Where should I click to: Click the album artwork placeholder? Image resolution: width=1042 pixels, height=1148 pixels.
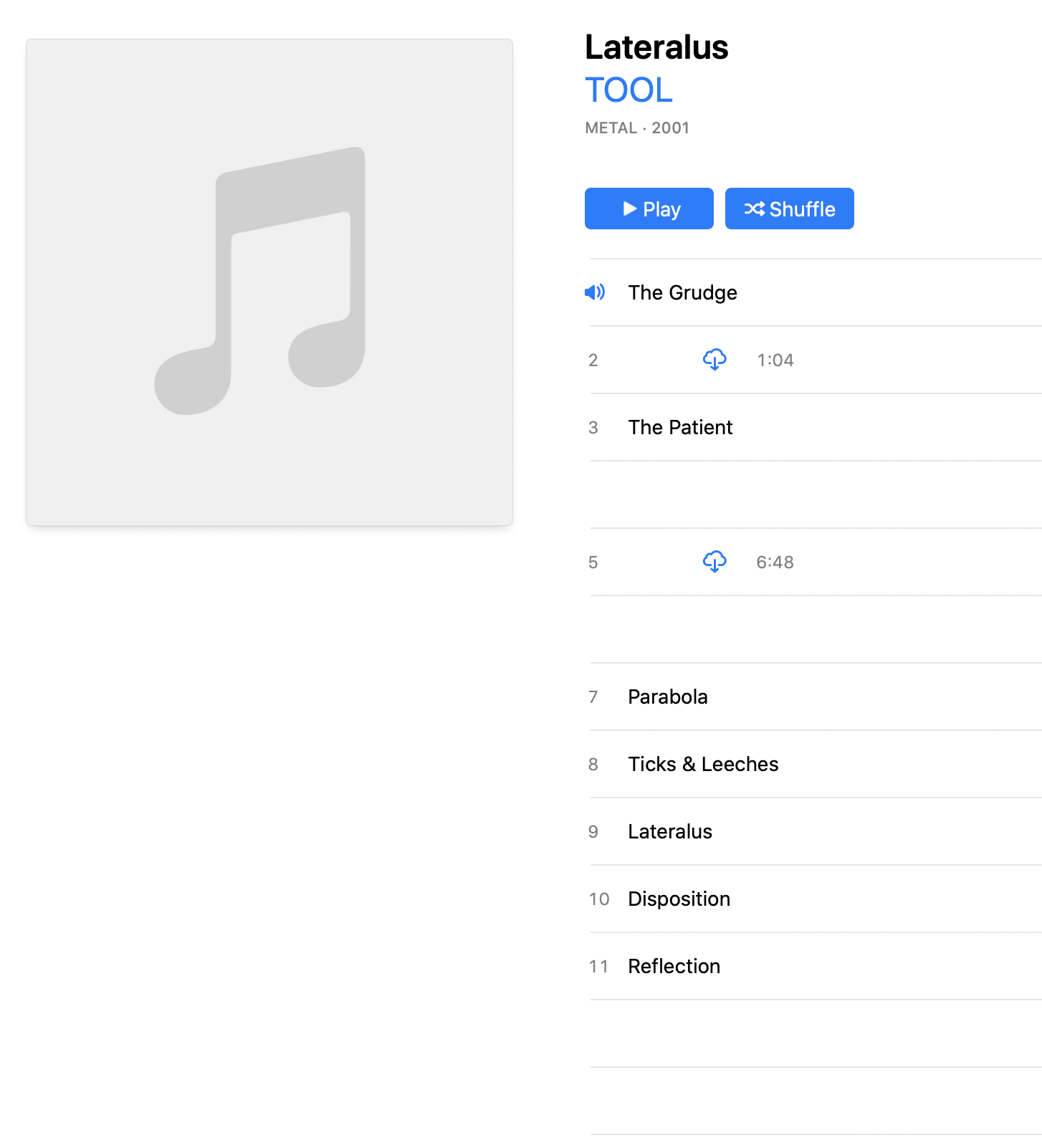click(269, 282)
